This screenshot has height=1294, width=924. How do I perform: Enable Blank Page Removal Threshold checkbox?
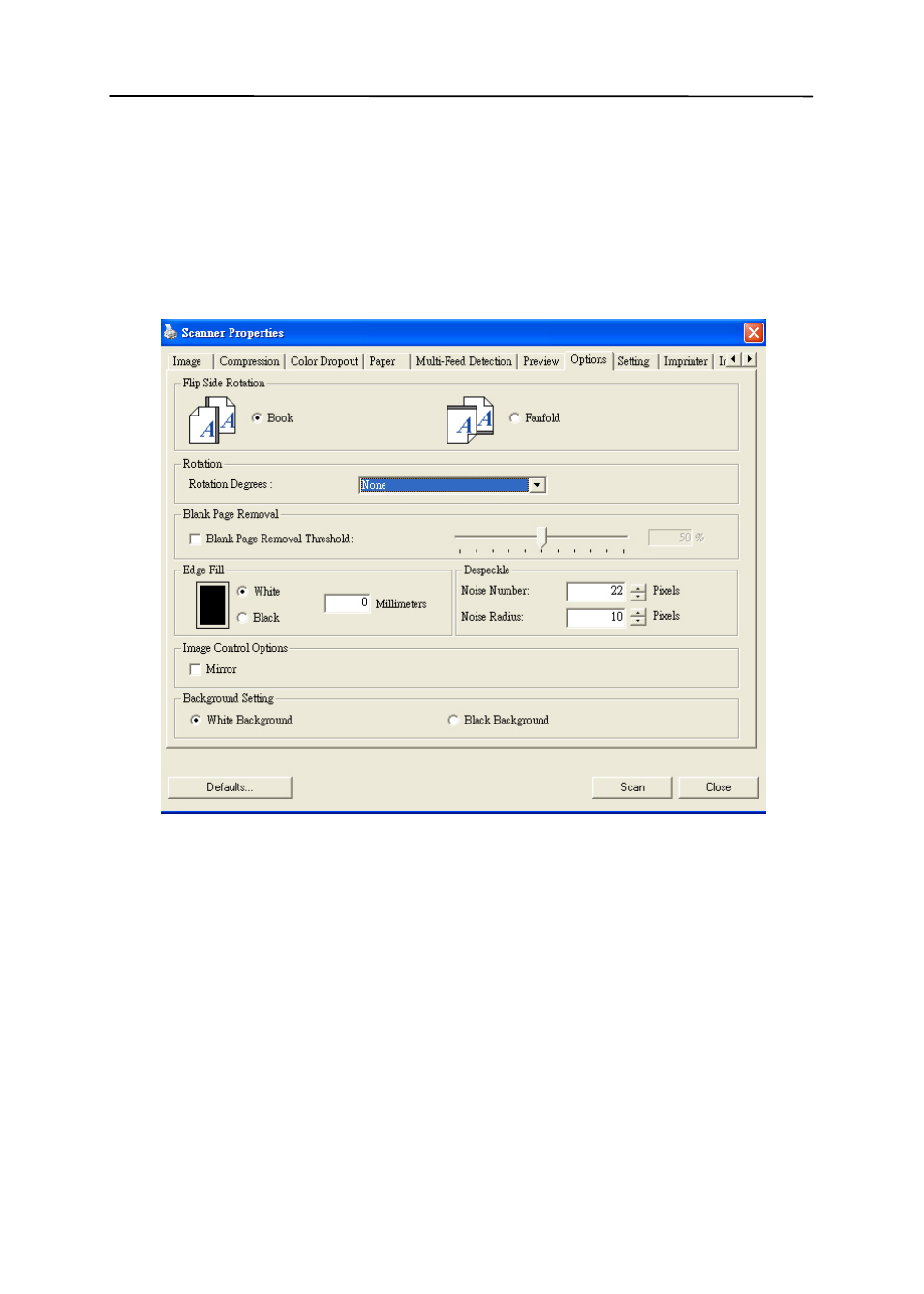(196, 539)
